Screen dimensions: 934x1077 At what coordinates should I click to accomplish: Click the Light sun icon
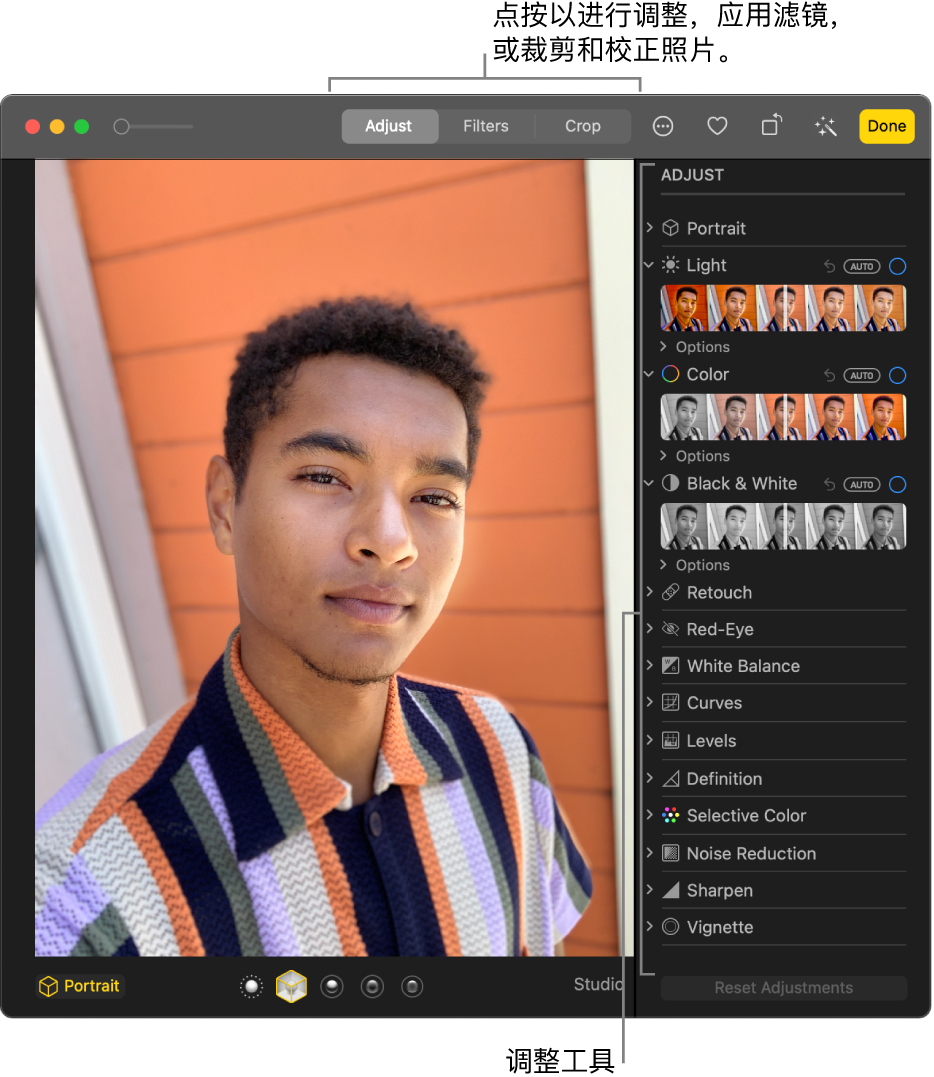coord(670,265)
